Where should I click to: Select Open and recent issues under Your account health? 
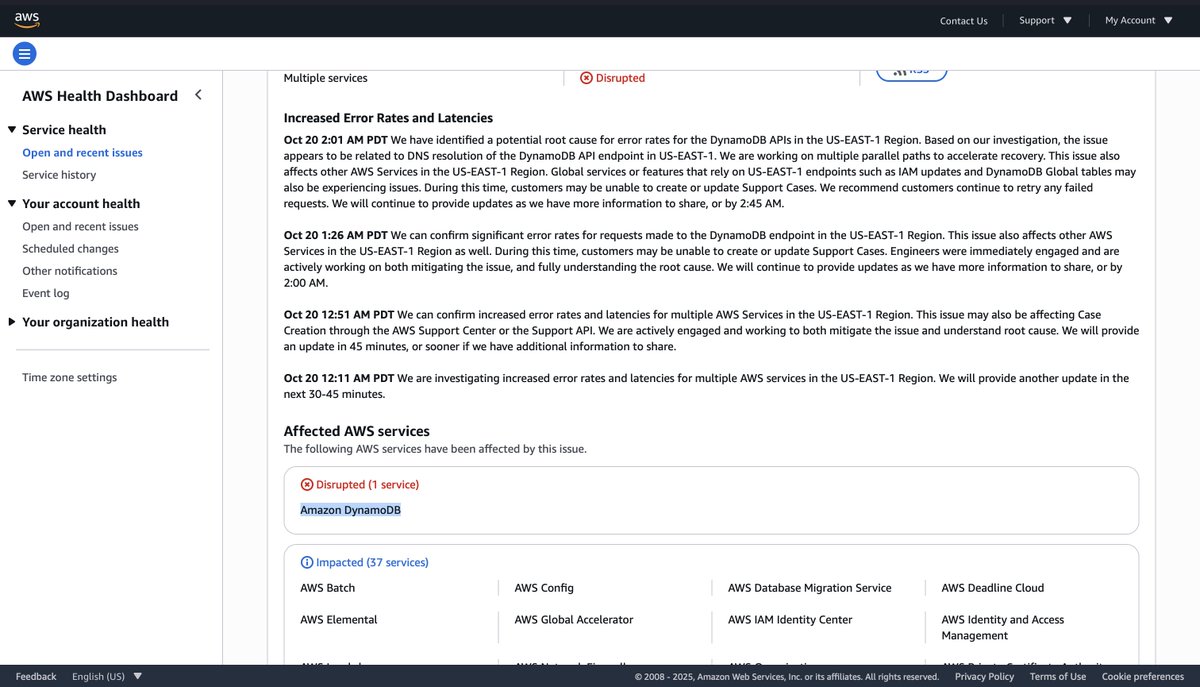80,227
